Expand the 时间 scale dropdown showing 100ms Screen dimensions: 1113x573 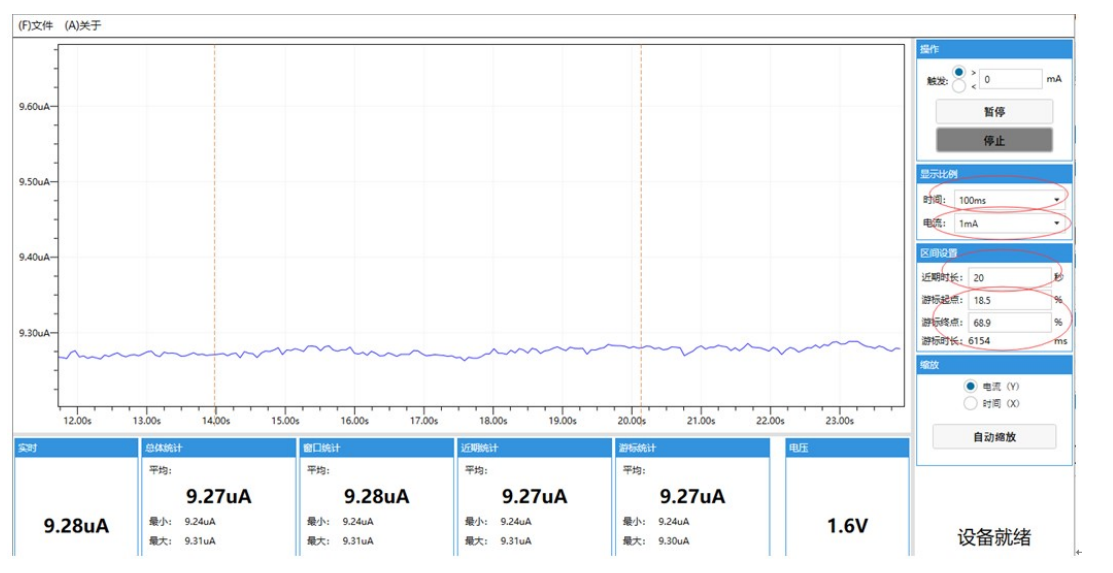pos(1008,200)
